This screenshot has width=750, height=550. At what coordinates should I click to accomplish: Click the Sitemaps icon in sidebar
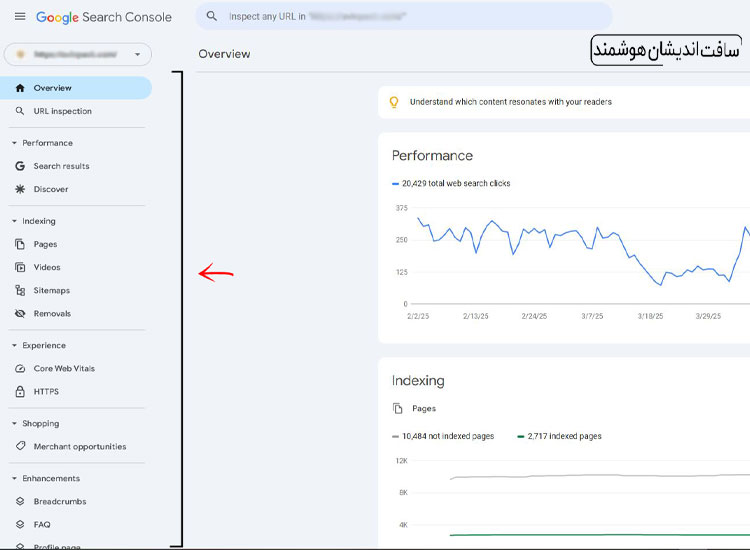pyautogui.click(x=20, y=290)
